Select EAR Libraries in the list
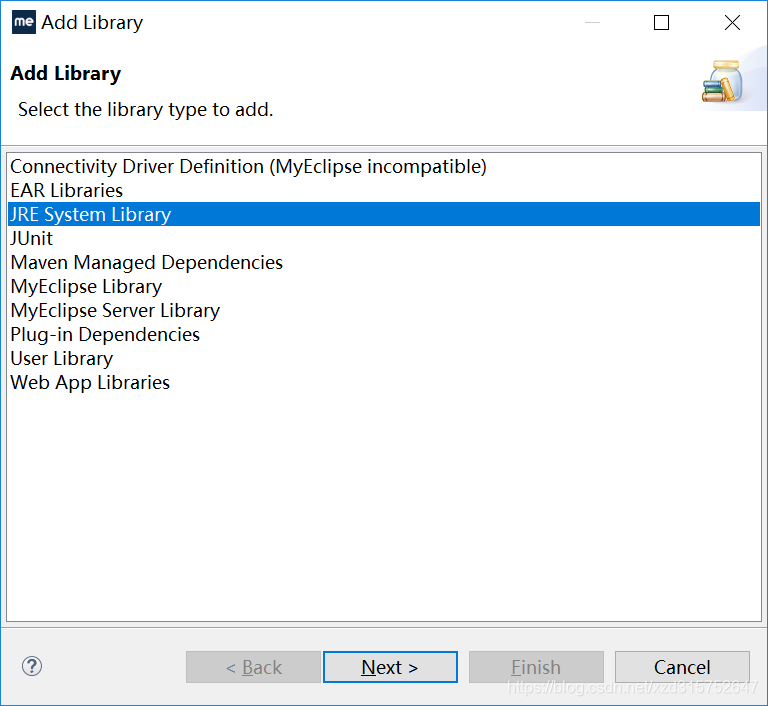This screenshot has width=768, height=706. (x=384, y=191)
